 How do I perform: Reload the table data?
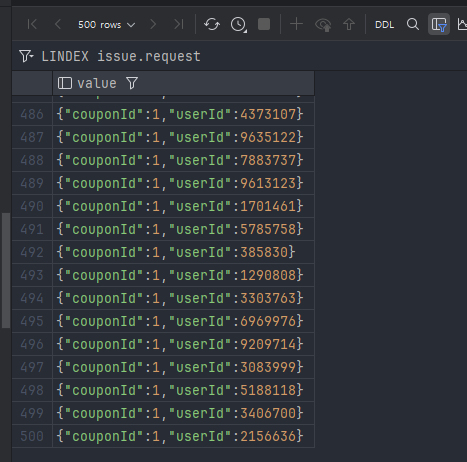point(212,24)
